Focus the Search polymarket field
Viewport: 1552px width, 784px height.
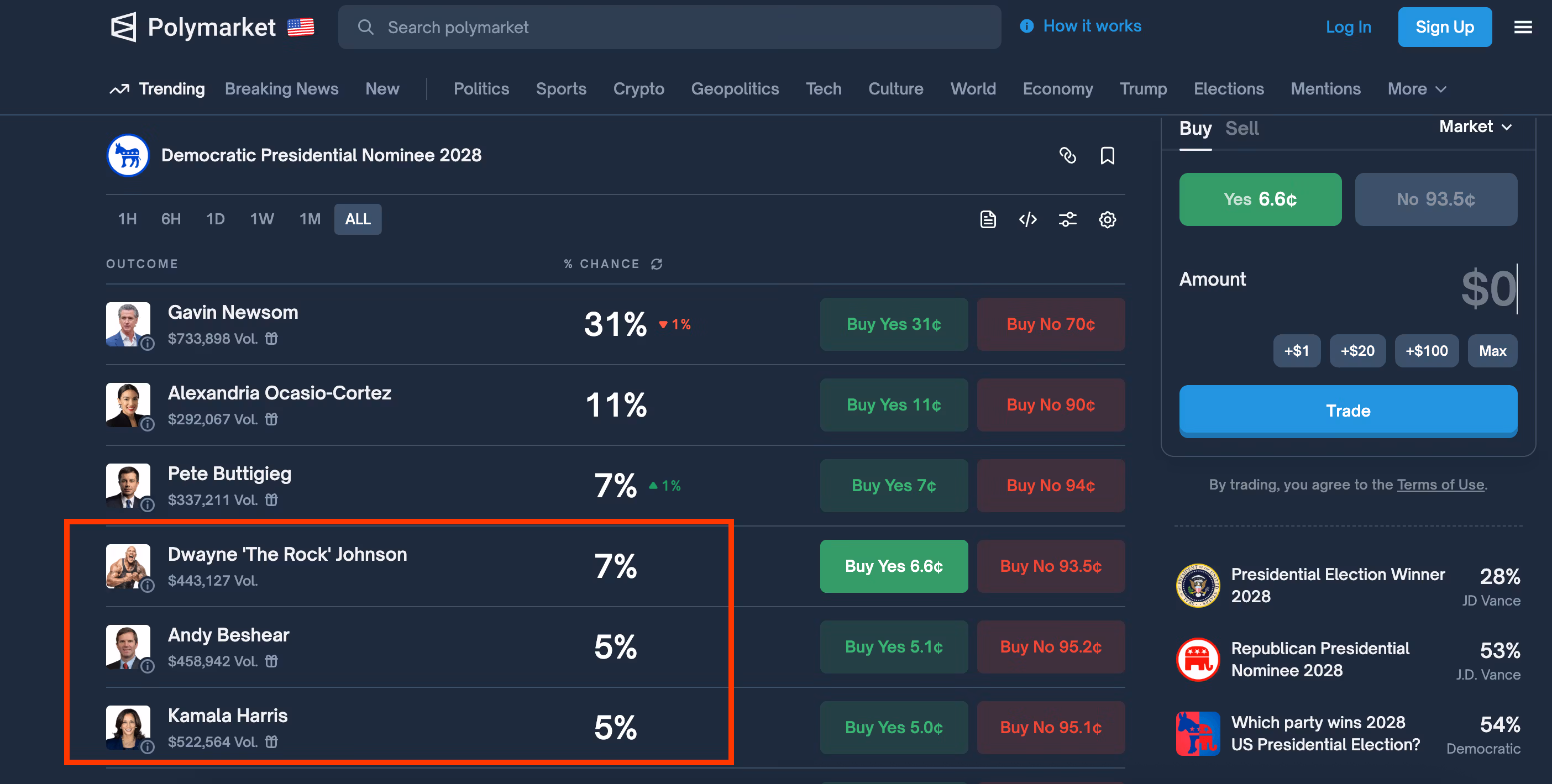(x=669, y=27)
